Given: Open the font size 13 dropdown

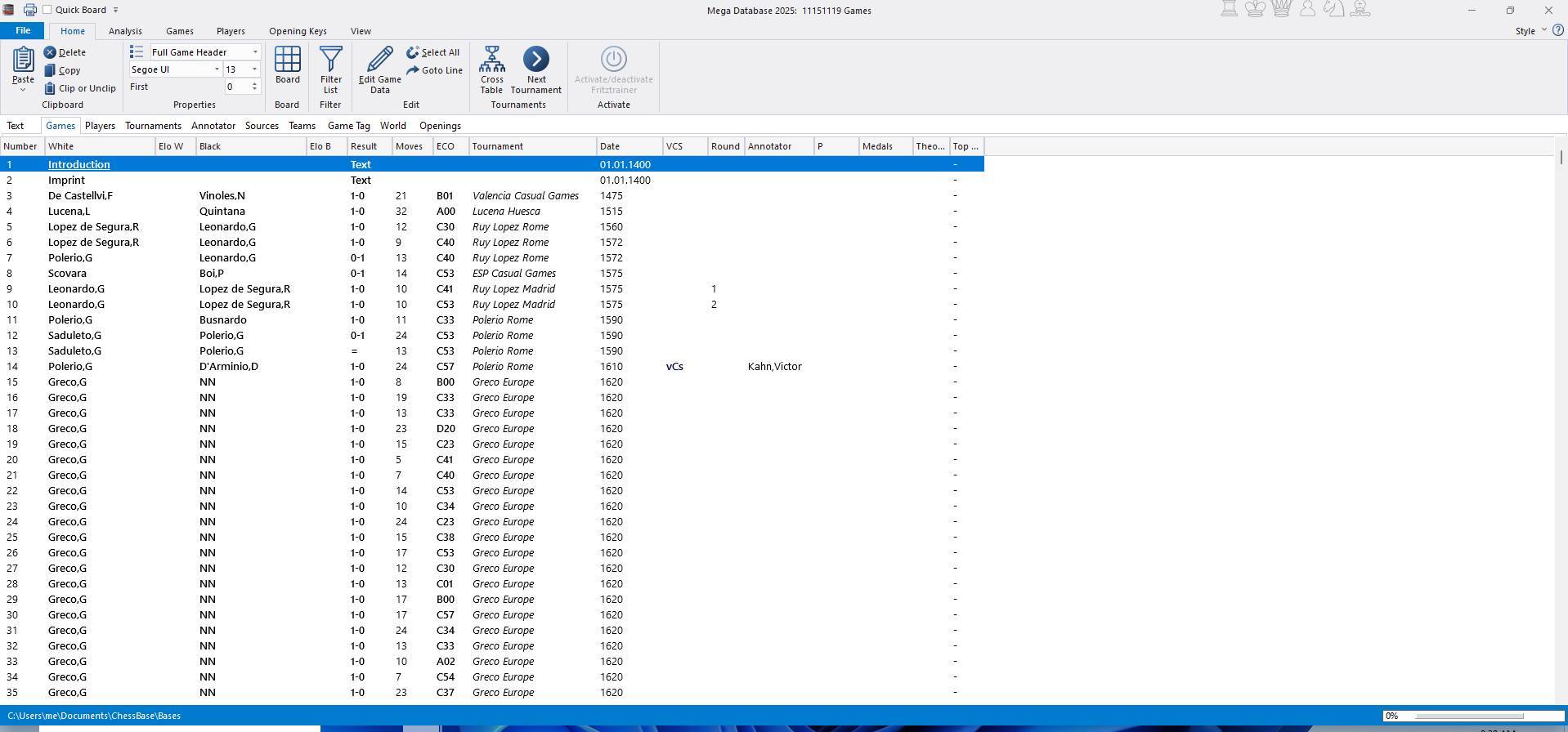Looking at the screenshot, I should [x=254, y=69].
